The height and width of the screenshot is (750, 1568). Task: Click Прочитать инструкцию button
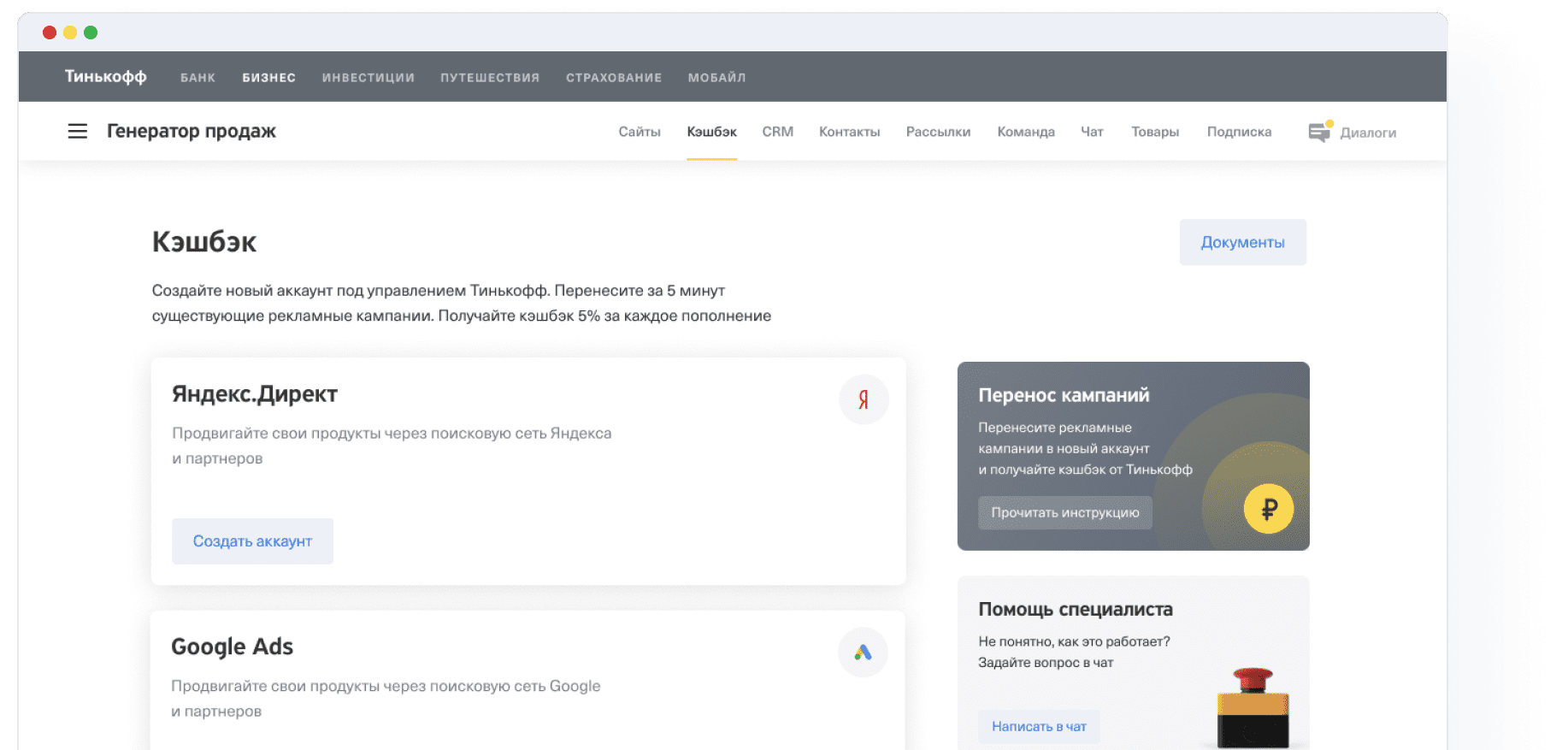tap(1065, 513)
